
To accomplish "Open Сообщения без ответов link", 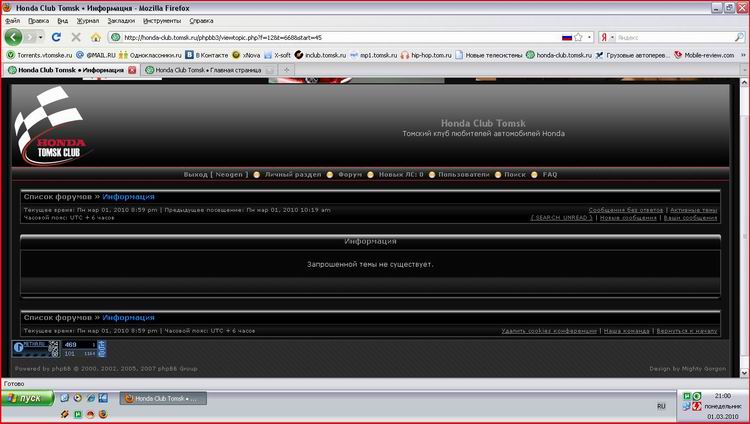I will [626, 210].
